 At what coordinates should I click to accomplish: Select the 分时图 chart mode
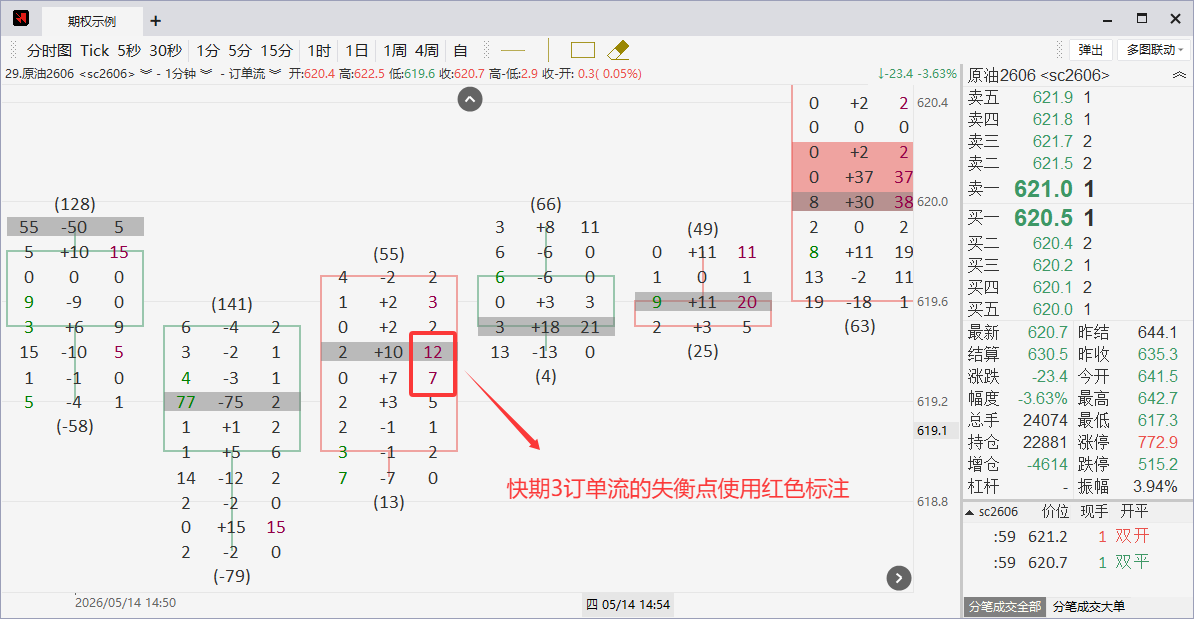pos(49,50)
